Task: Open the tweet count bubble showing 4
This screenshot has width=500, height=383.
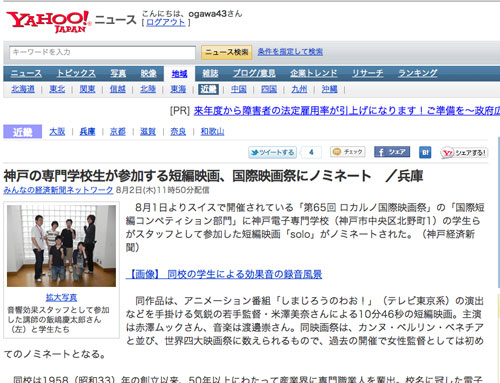Action: pos(311,152)
